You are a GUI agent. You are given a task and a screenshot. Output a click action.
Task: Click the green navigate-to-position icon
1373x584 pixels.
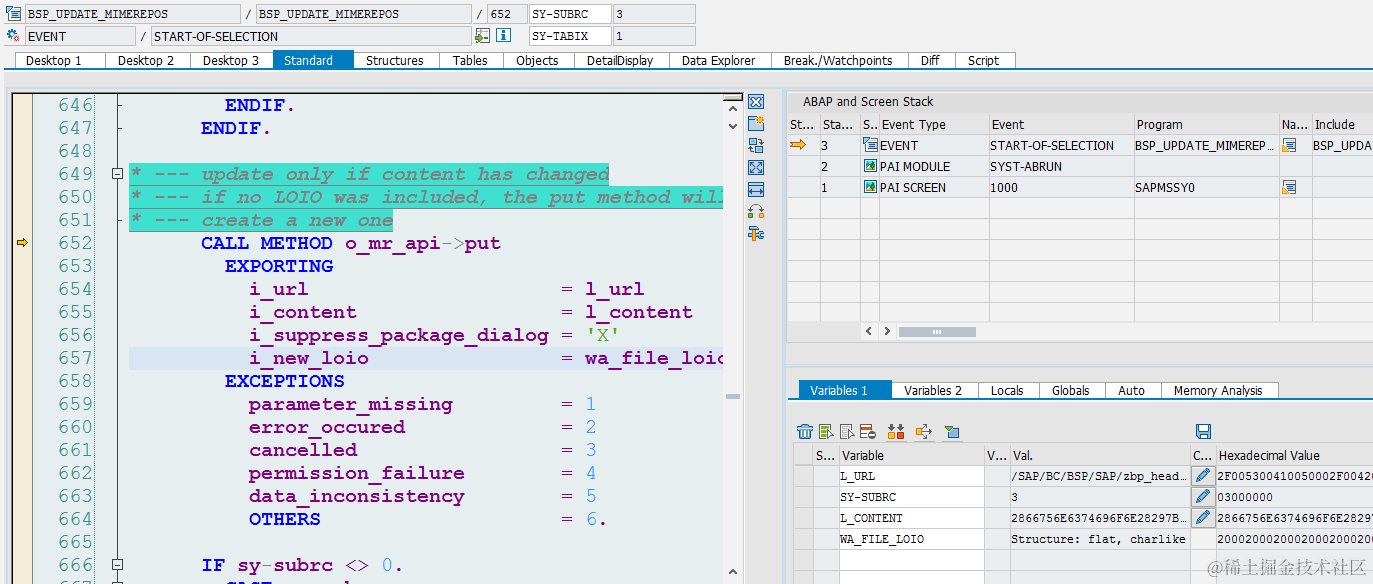pos(482,36)
